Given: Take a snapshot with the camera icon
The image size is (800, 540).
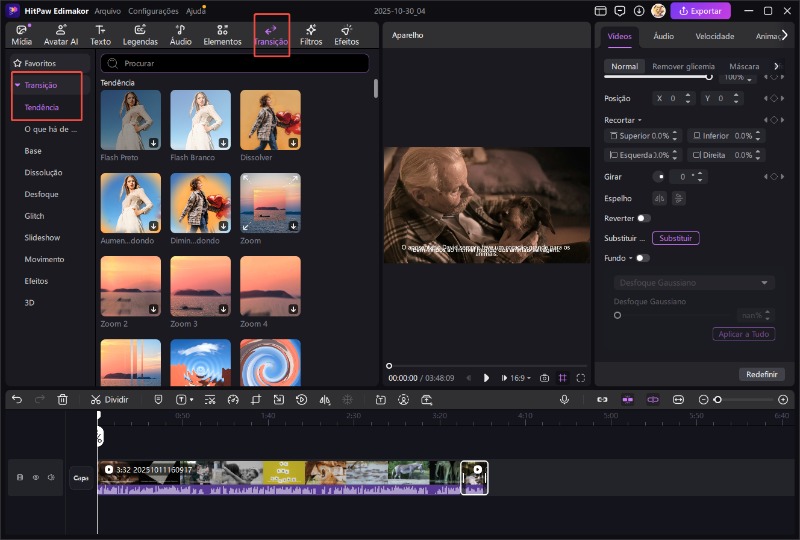Looking at the screenshot, I should tap(544, 378).
